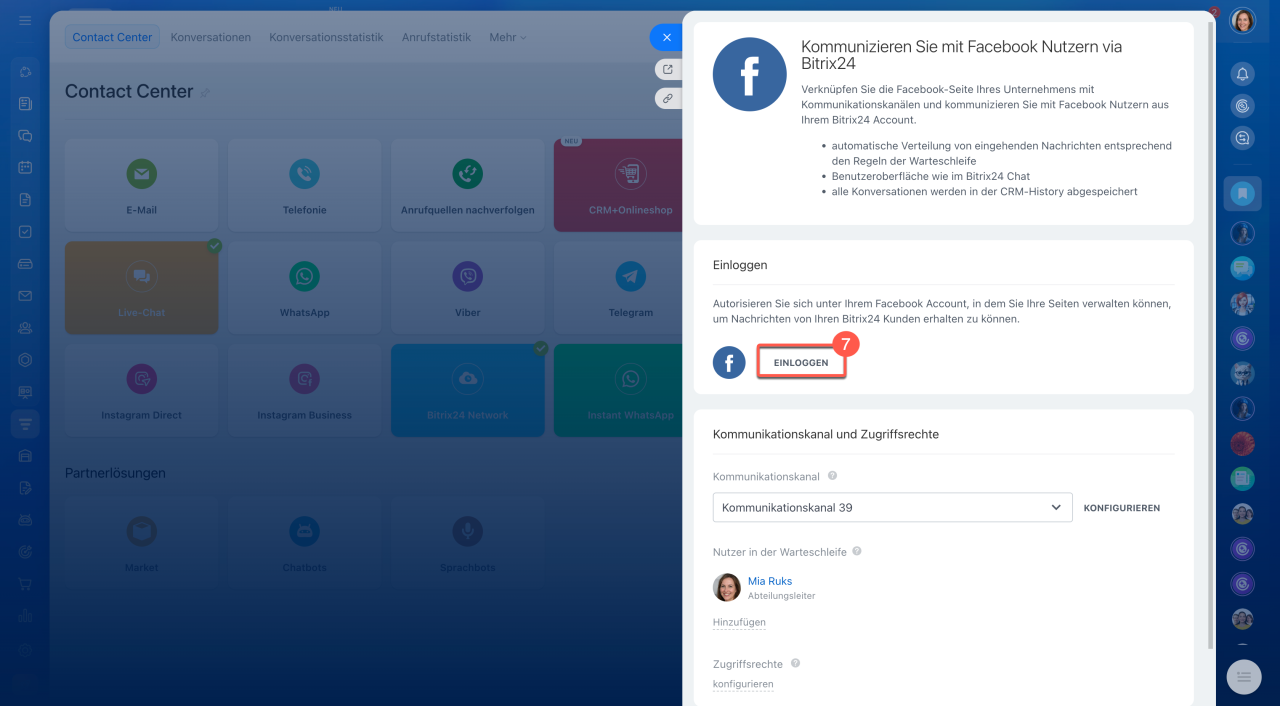Click help icon beside Kommunikationskanal label
This screenshot has height=706, width=1280.
tap(832, 476)
